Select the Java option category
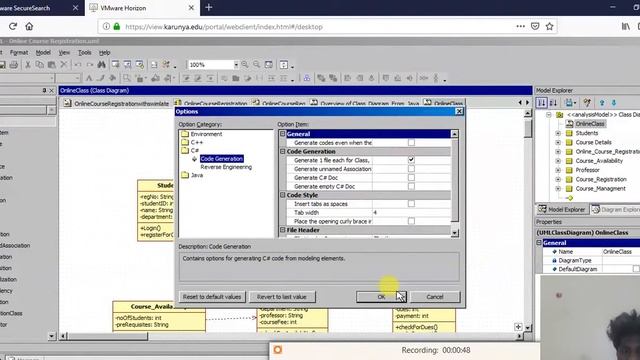 click(x=197, y=175)
